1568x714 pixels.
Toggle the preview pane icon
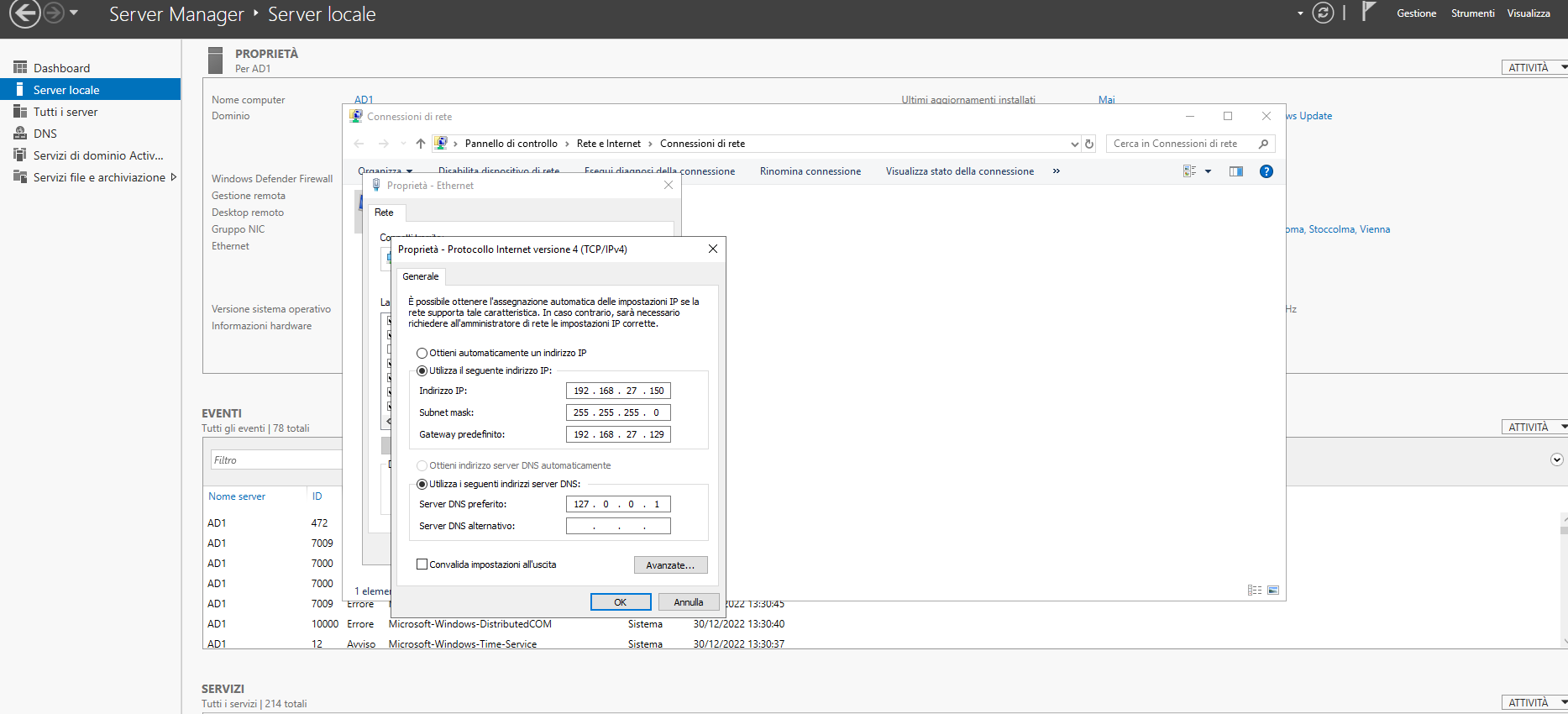coord(1236,171)
